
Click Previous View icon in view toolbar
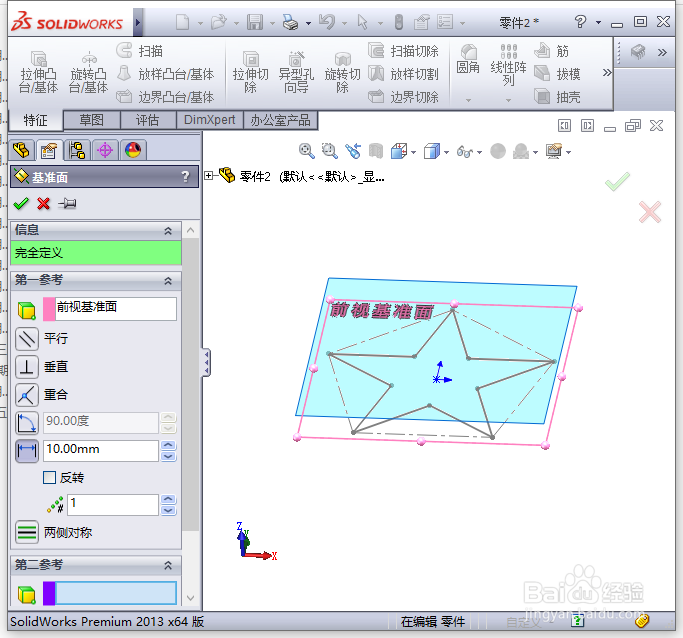tap(353, 152)
